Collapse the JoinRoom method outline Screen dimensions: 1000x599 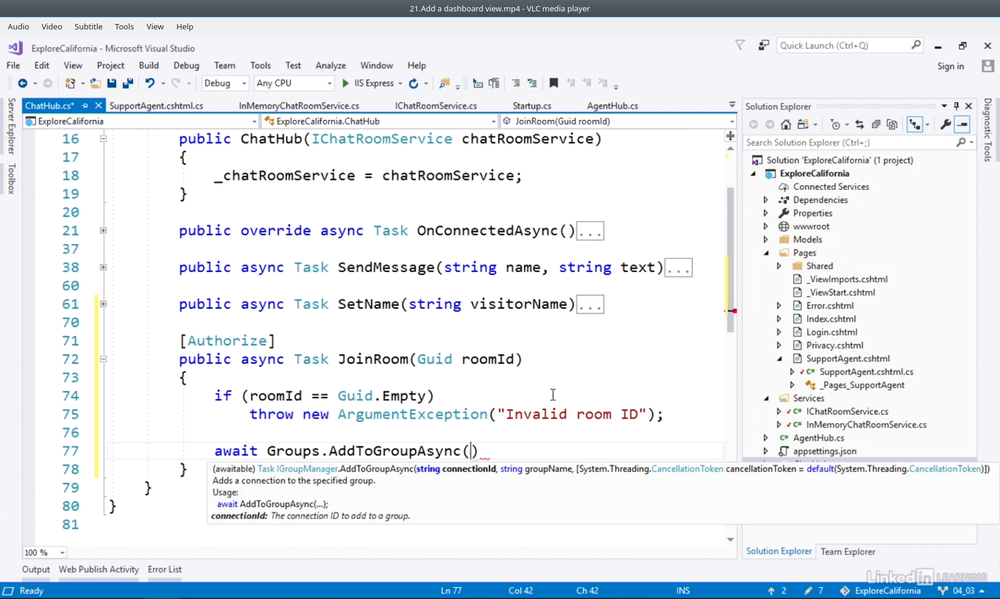[x=103, y=359]
